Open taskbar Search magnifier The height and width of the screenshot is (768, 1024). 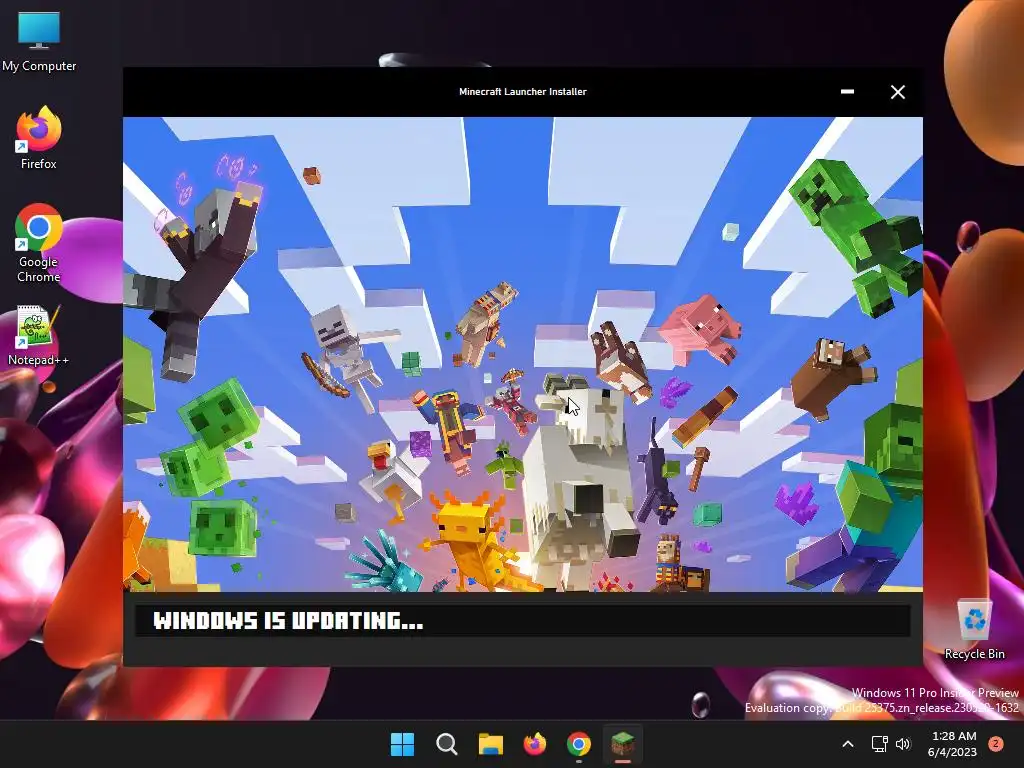click(x=447, y=744)
